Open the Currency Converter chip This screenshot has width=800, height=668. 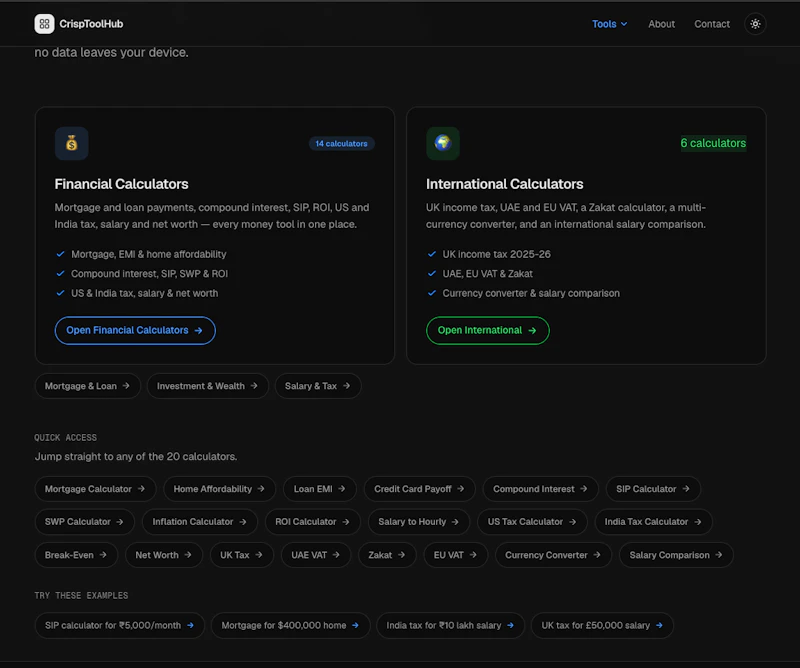(x=553, y=555)
